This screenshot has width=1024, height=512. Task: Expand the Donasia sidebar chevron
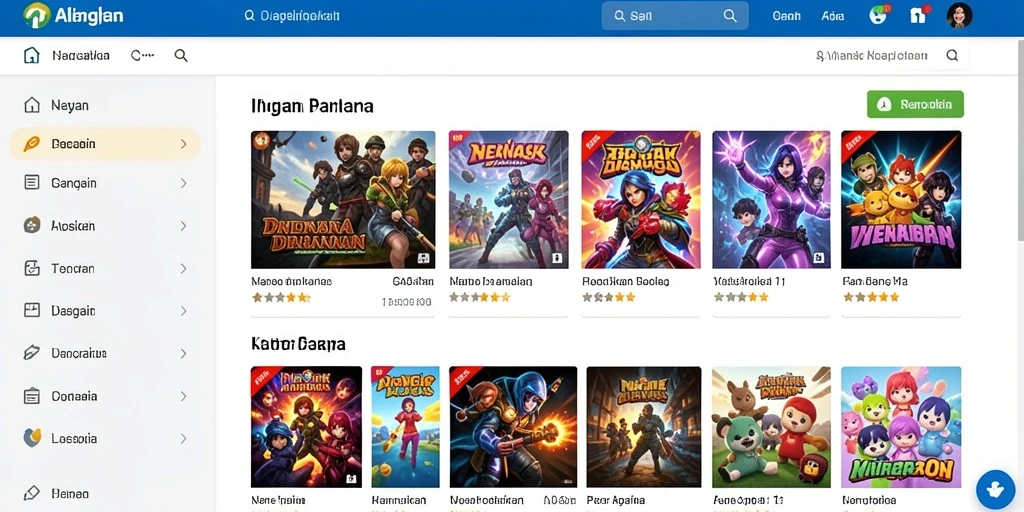click(x=184, y=396)
